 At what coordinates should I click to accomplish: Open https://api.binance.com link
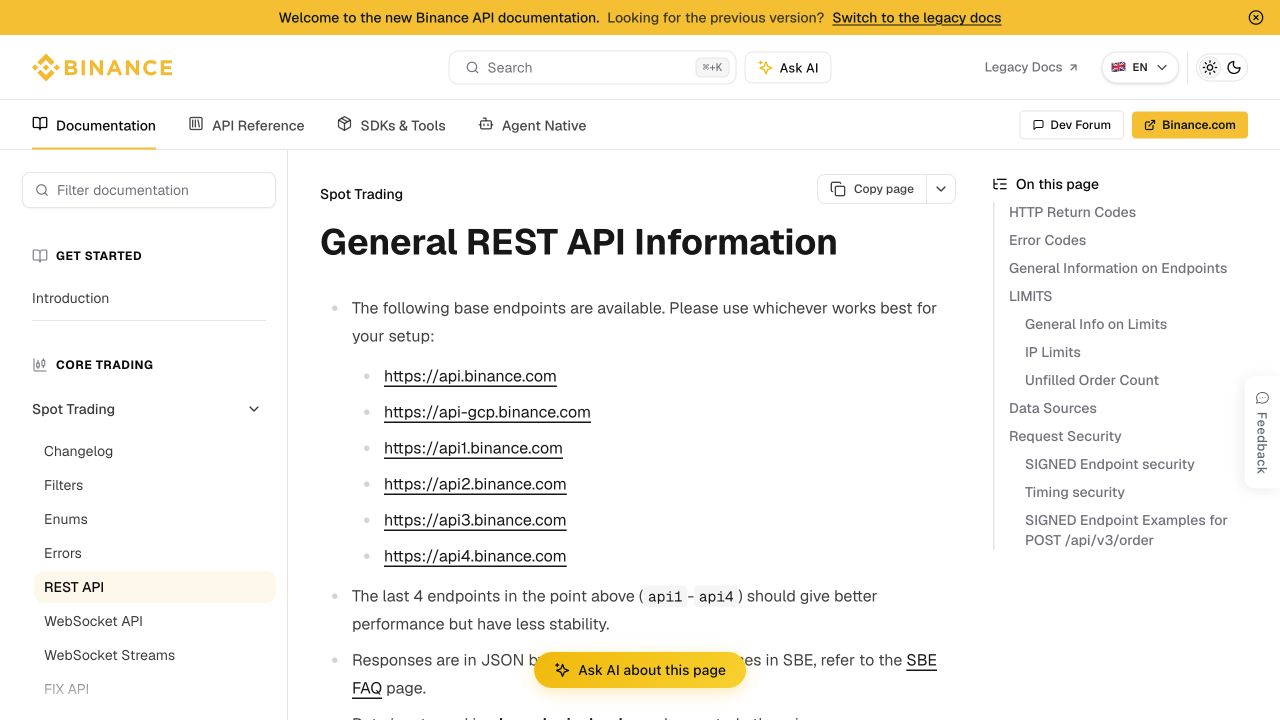point(470,376)
